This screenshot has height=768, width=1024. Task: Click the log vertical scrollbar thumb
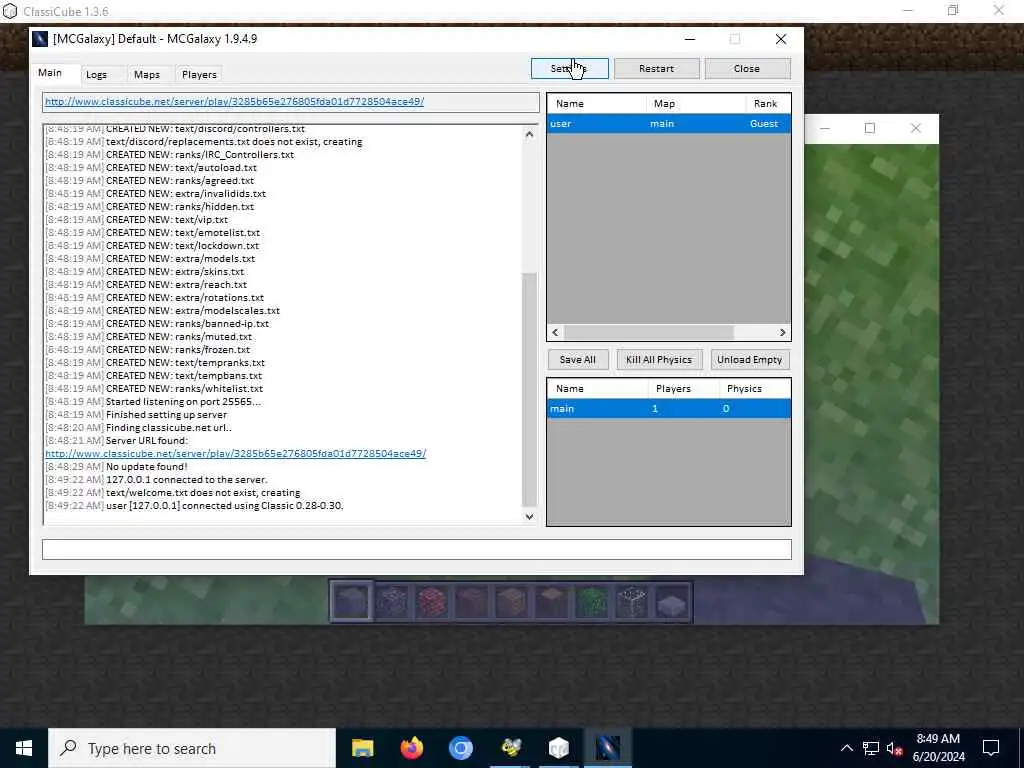pos(529,390)
